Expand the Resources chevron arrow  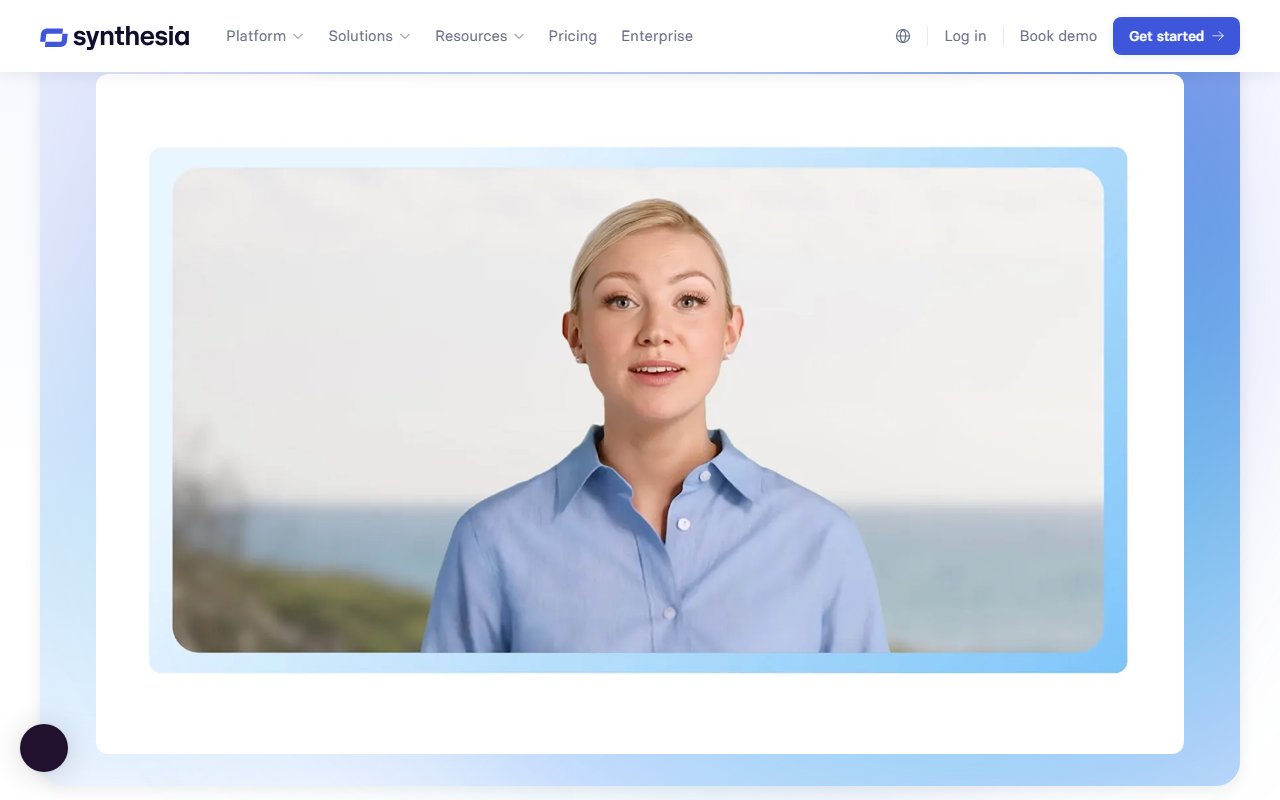(x=519, y=36)
